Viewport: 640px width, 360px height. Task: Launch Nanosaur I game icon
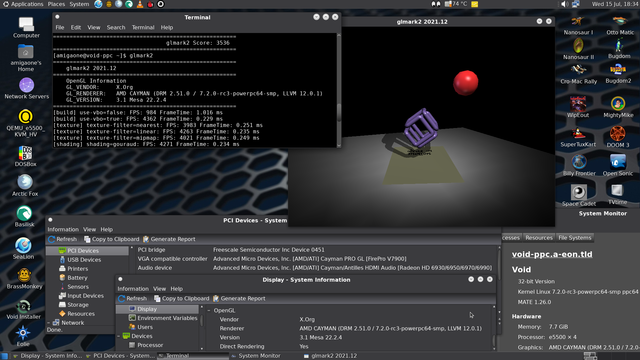pyautogui.click(x=578, y=25)
